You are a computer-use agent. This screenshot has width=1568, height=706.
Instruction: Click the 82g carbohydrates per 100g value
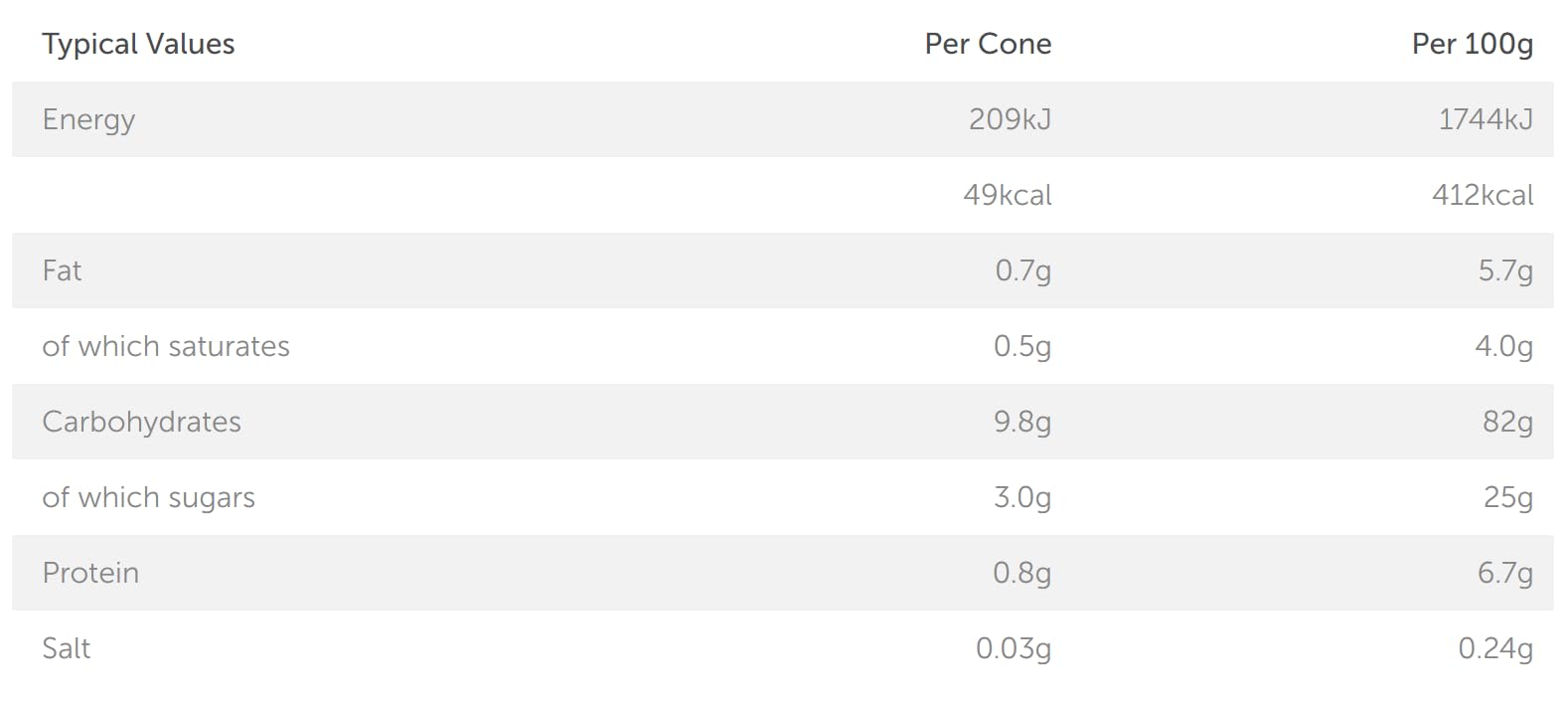[1507, 422]
